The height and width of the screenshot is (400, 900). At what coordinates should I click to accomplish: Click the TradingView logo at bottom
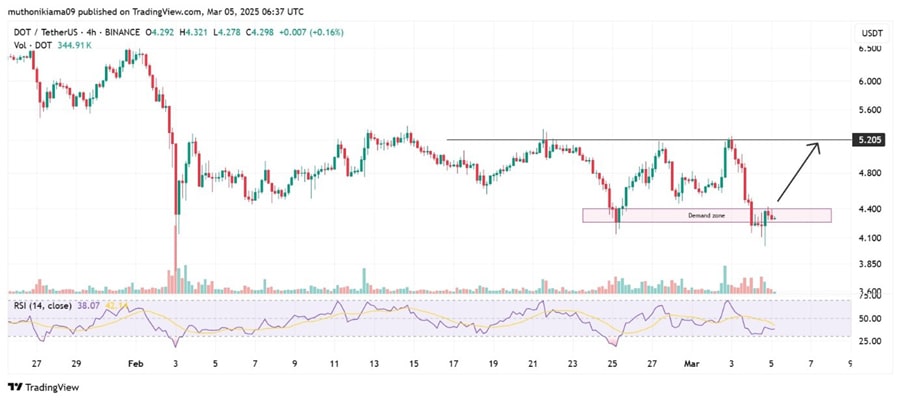[43, 387]
